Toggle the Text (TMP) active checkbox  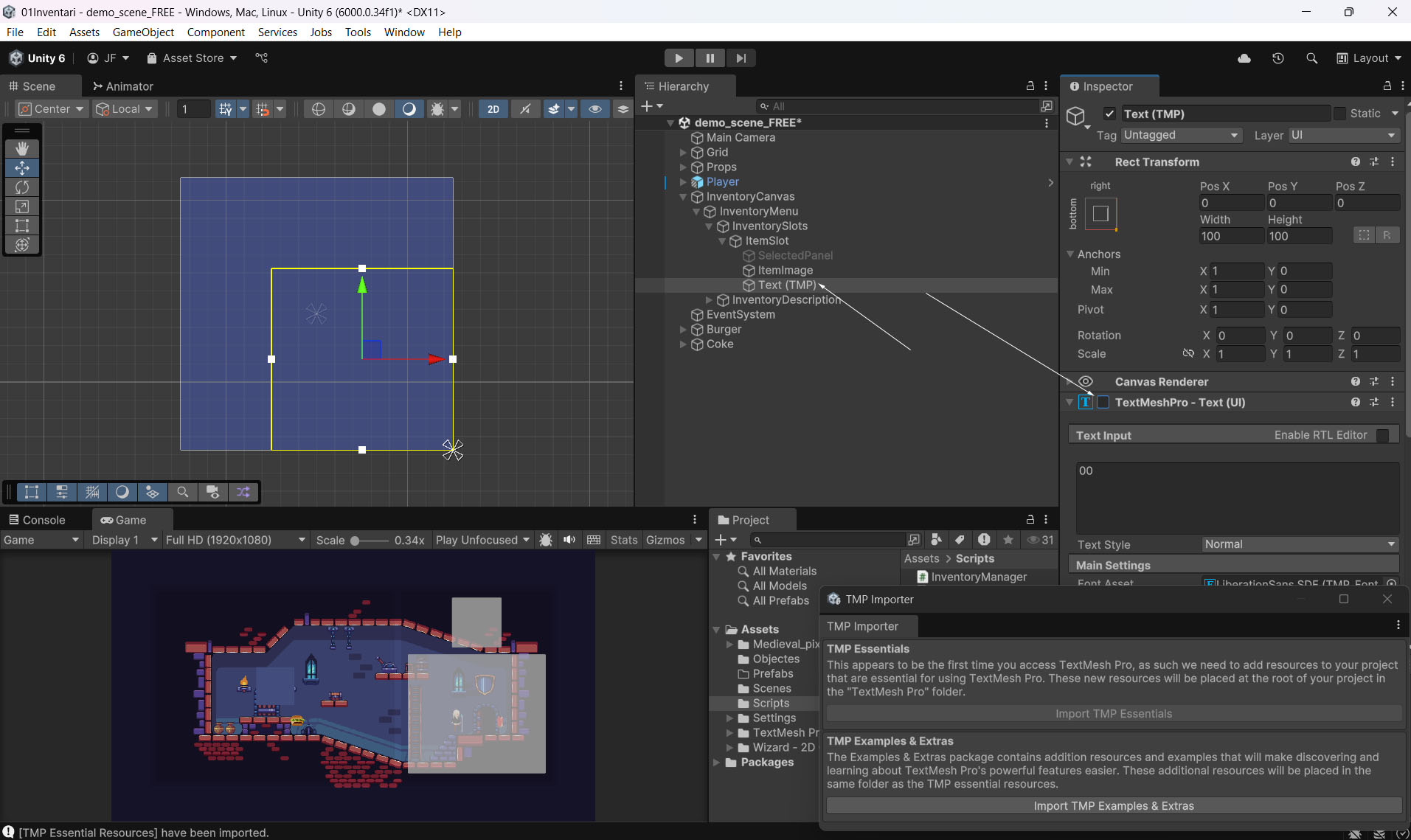pos(1109,114)
